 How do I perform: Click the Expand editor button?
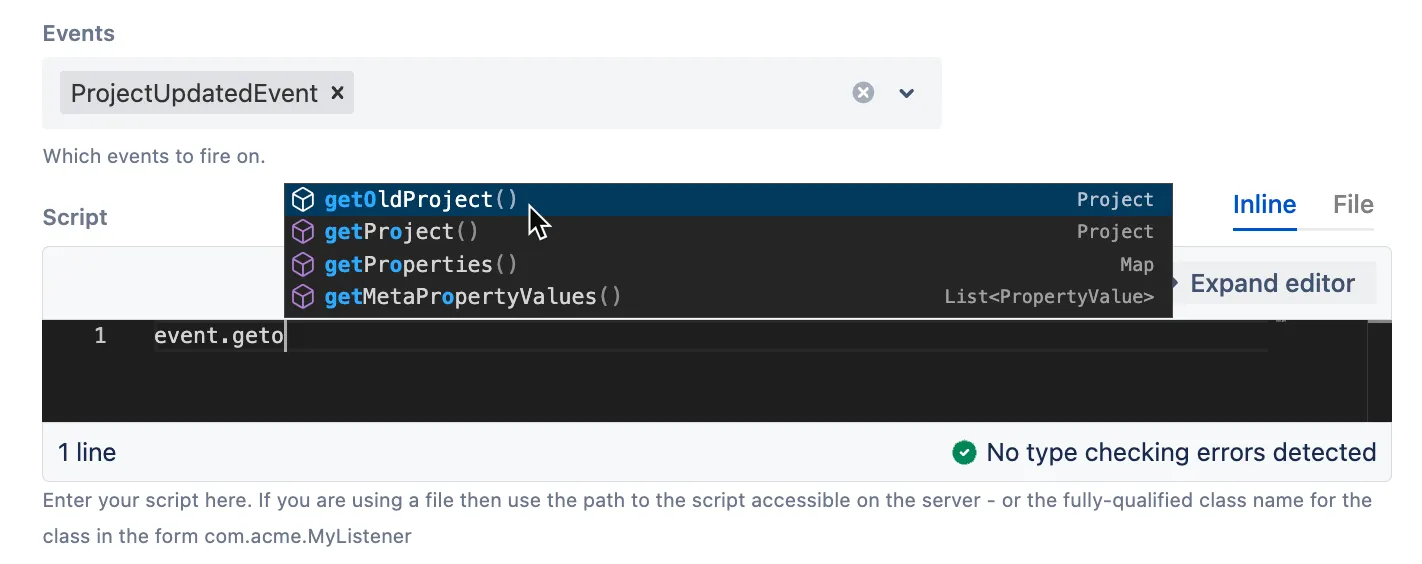coord(1273,283)
